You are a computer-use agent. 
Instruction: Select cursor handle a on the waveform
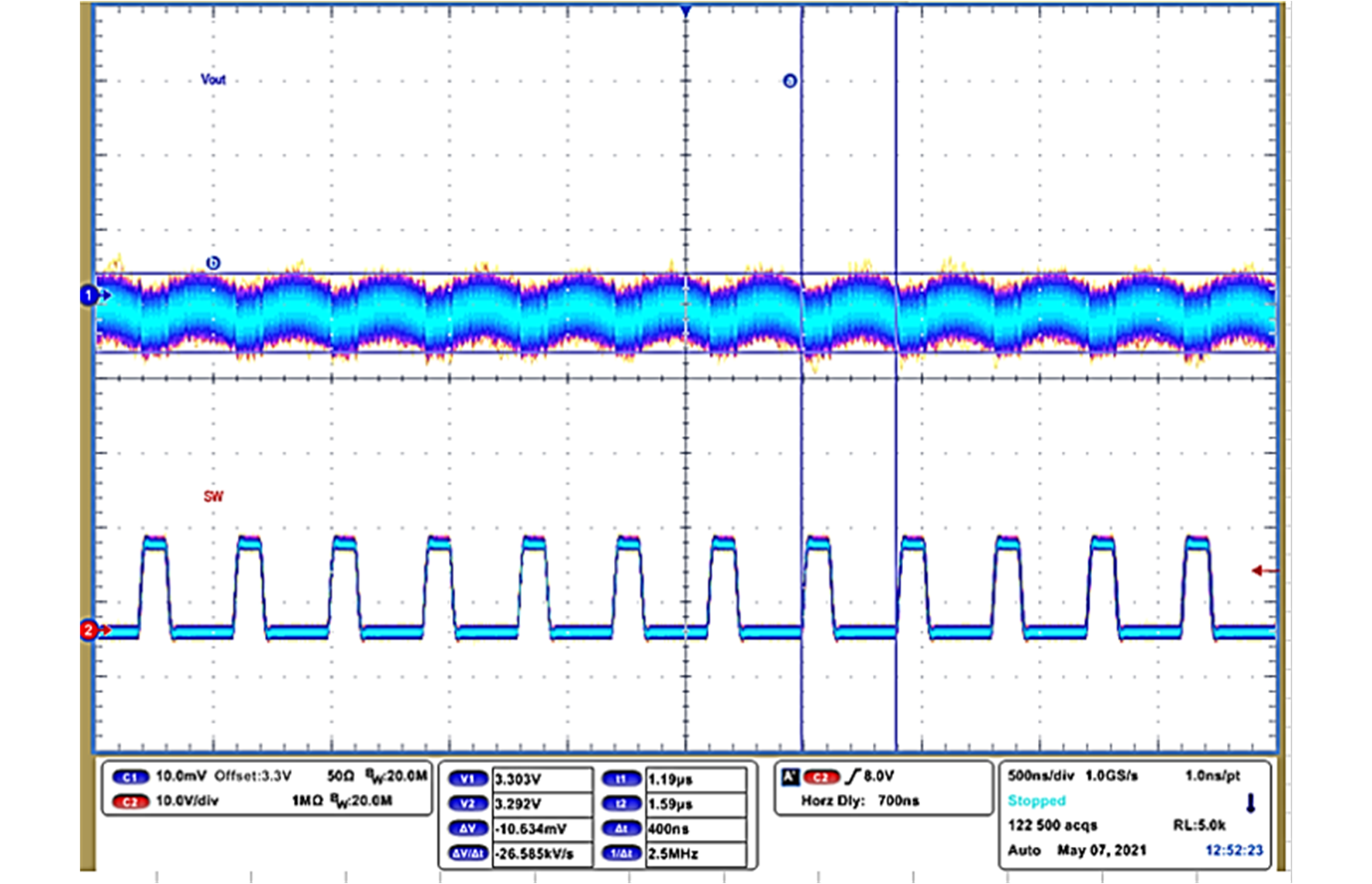pyautogui.click(x=789, y=81)
